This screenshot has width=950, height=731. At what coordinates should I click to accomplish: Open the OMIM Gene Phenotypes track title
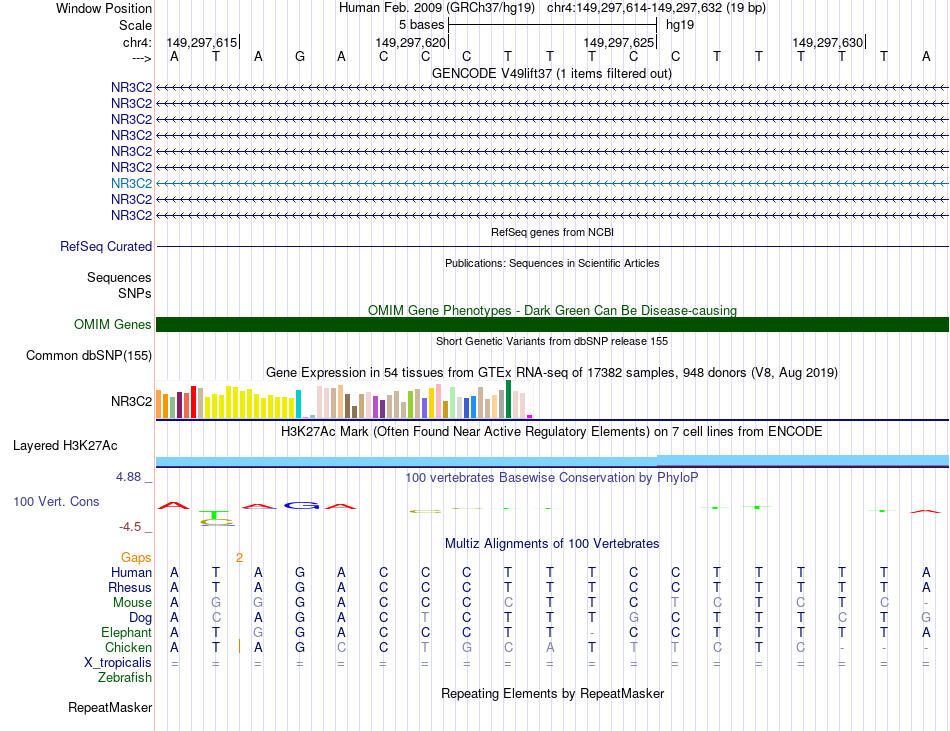click(552, 310)
